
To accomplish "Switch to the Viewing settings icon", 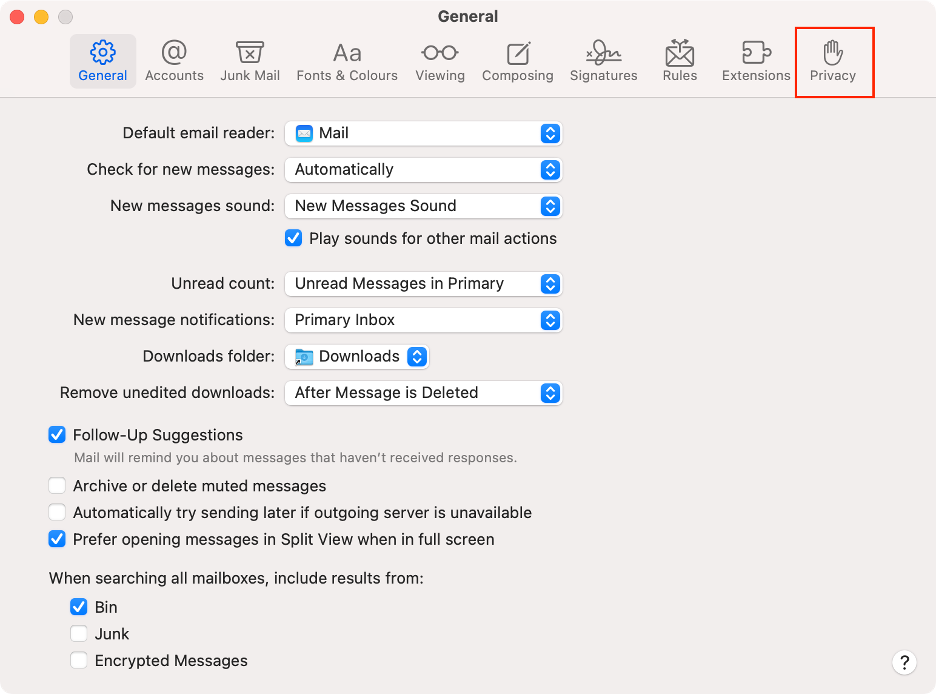I will [440, 60].
